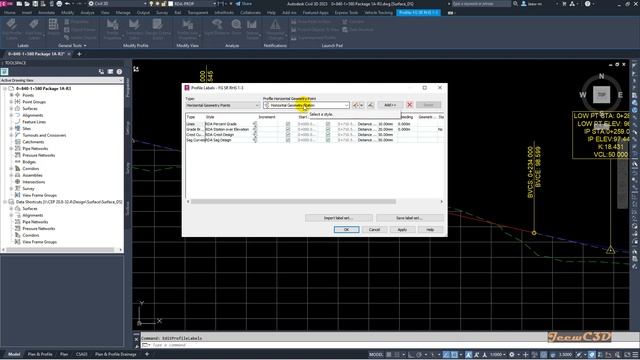Open the Analyze ribbon tab

click(x=87, y=13)
